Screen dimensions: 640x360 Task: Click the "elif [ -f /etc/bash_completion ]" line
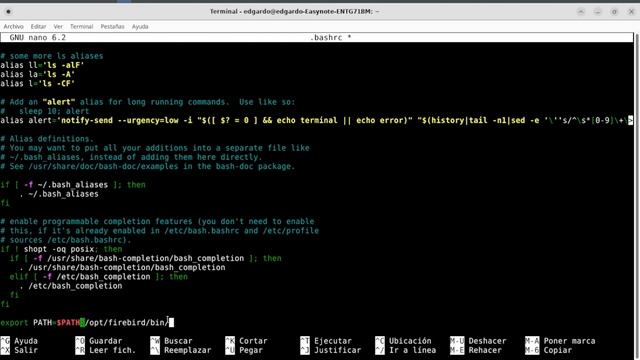point(98,277)
